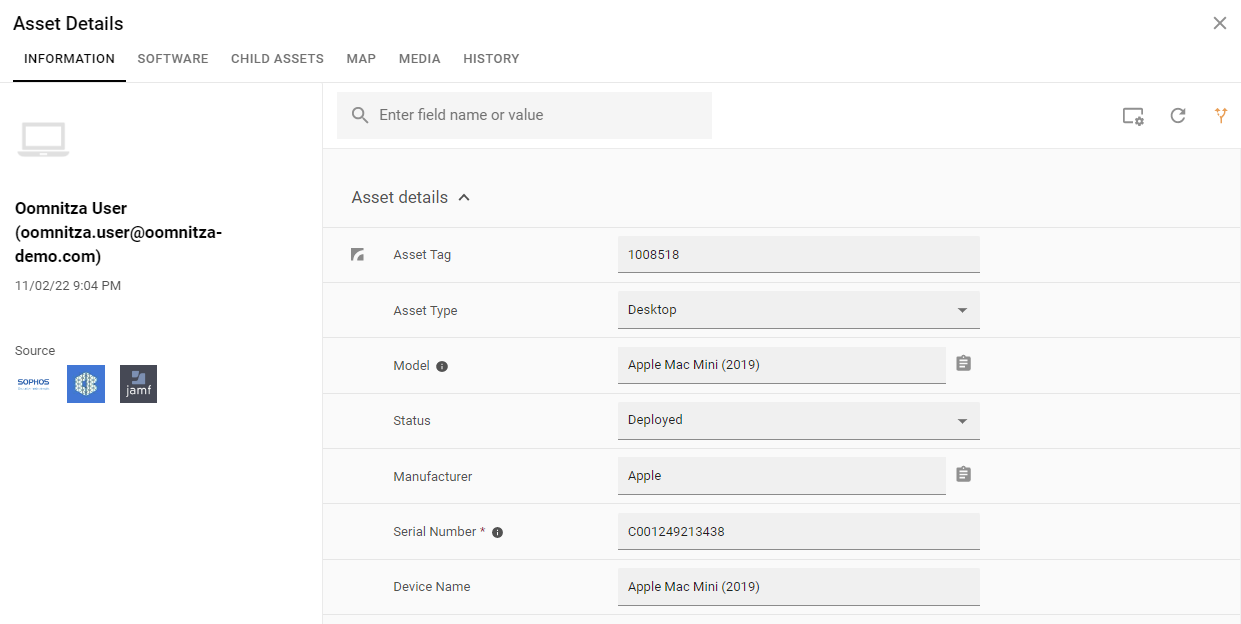Click the refresh icon

(1178, 116)
